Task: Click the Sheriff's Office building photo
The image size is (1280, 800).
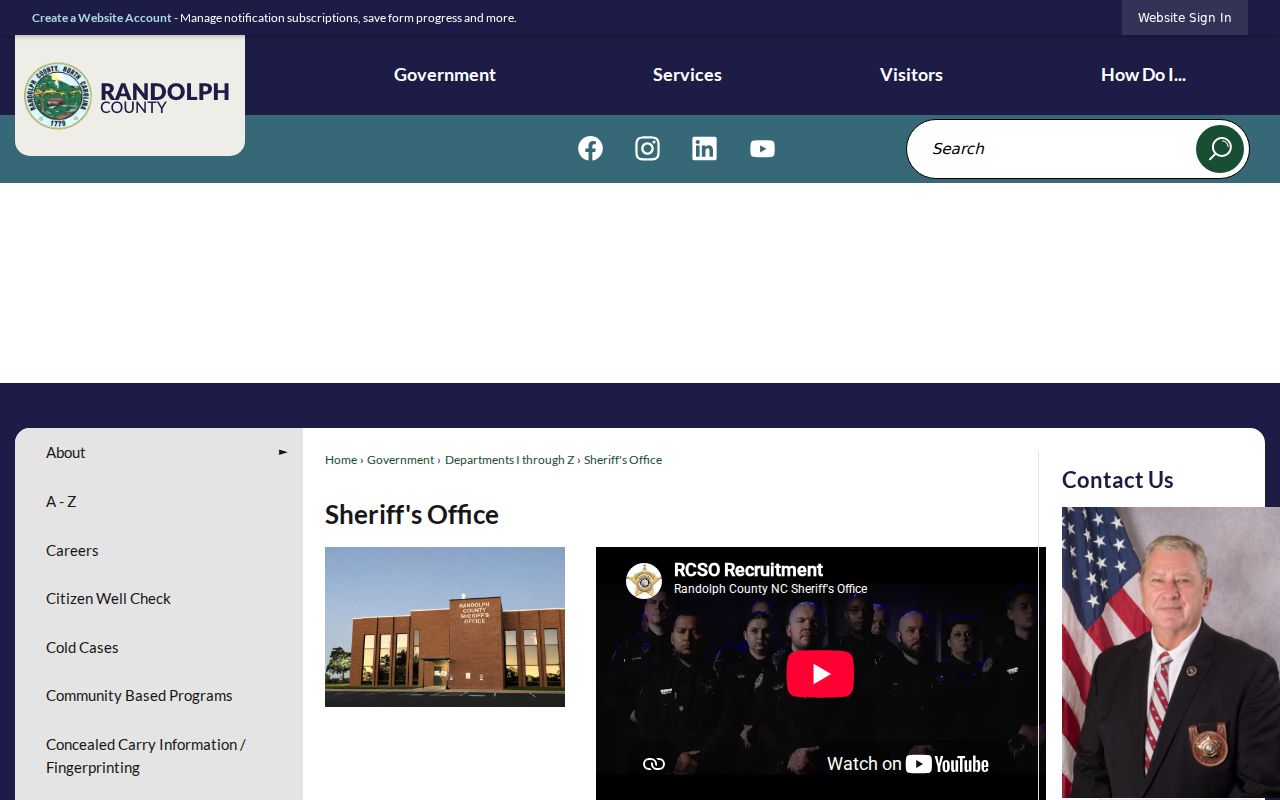Action: [x=445, y=627]
